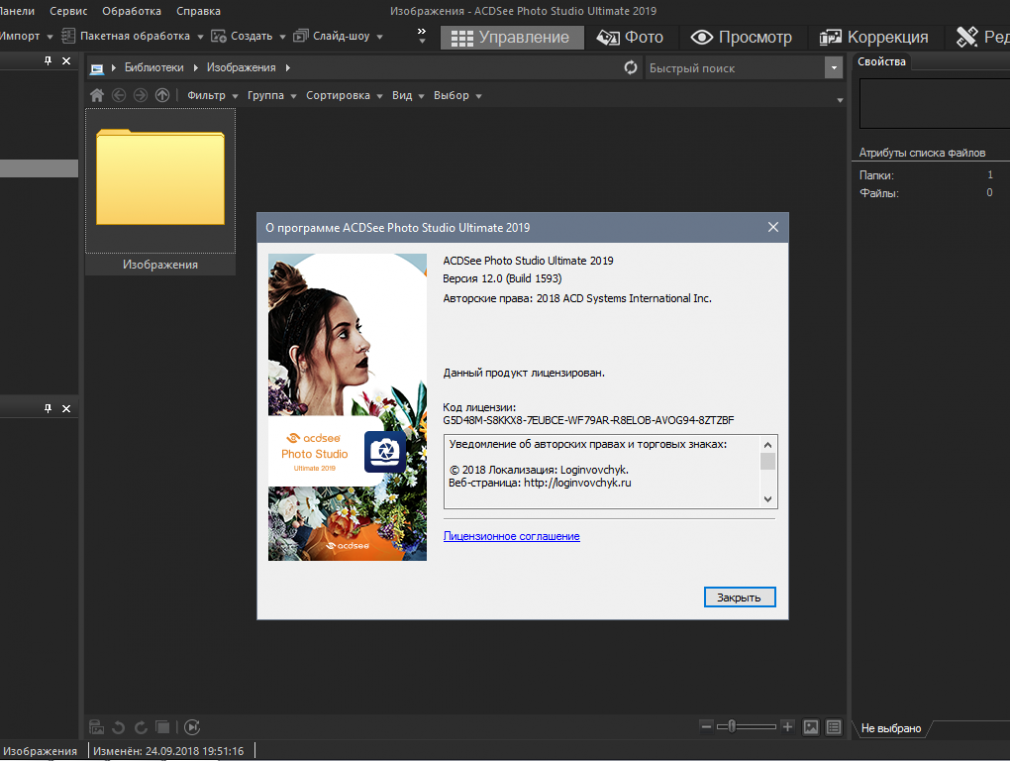
Task: Pin the lower left pane
Action: [x=48, y=409]
